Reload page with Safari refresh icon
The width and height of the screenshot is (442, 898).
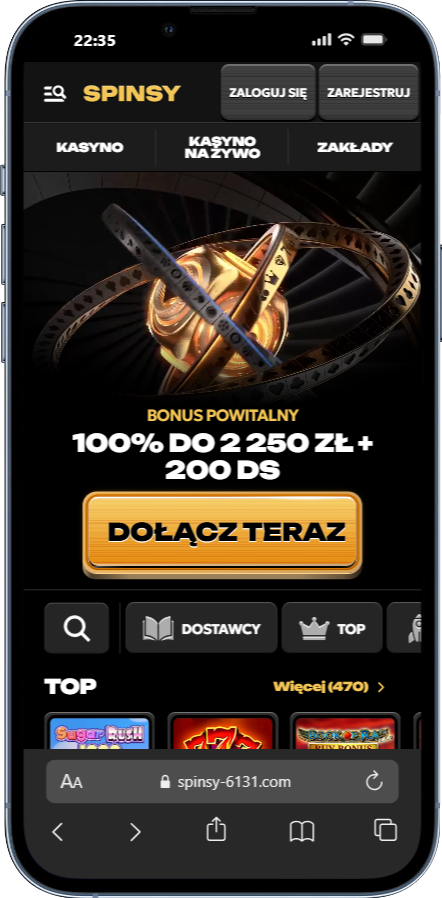tap(374, 781)
